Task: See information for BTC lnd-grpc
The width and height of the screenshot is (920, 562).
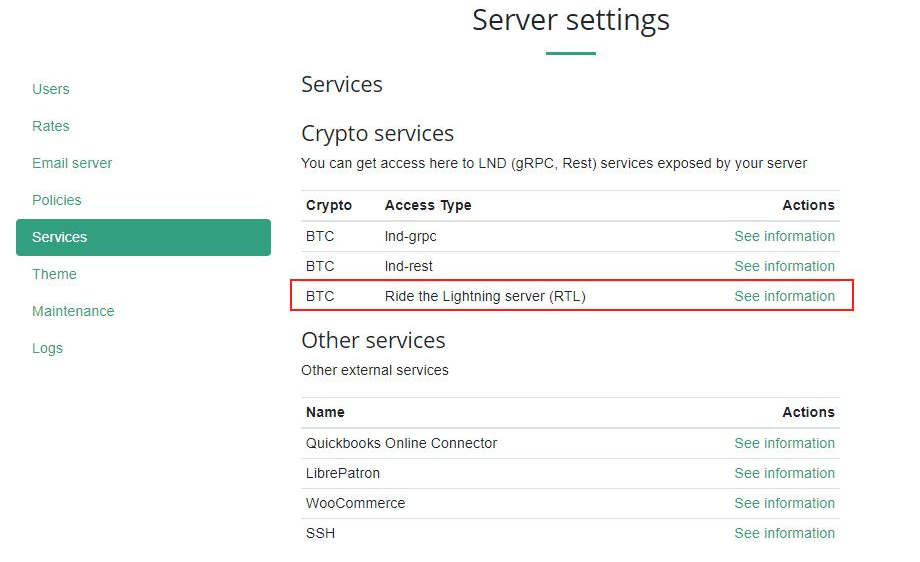Action: point(784,236)
